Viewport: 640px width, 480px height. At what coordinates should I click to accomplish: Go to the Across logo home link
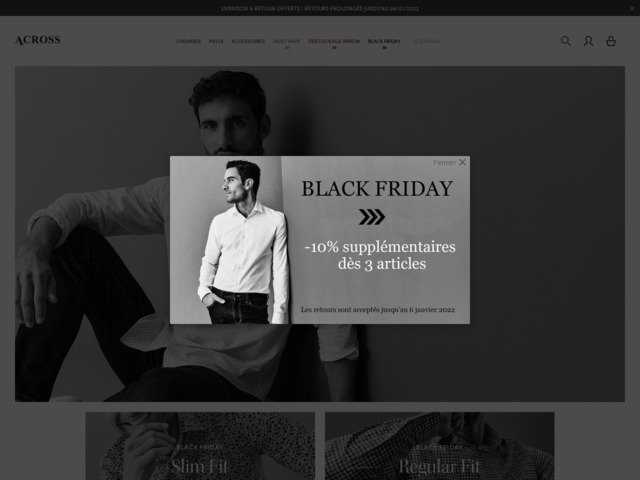(x=38, y=40)
